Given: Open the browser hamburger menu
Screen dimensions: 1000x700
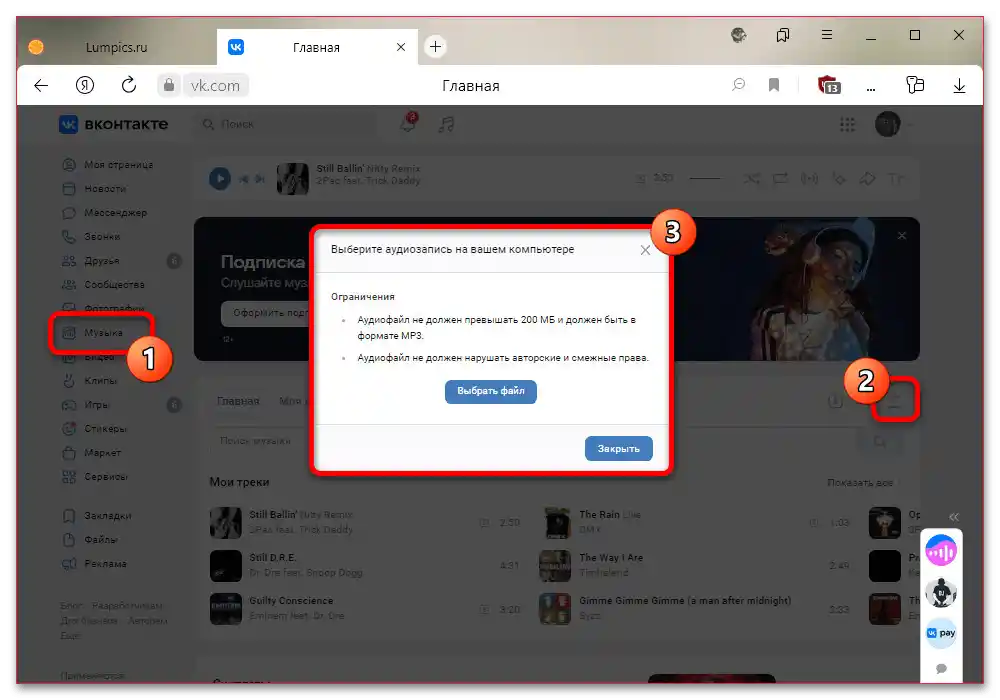Looking at the screenshot, I should (x=827, y=35).
